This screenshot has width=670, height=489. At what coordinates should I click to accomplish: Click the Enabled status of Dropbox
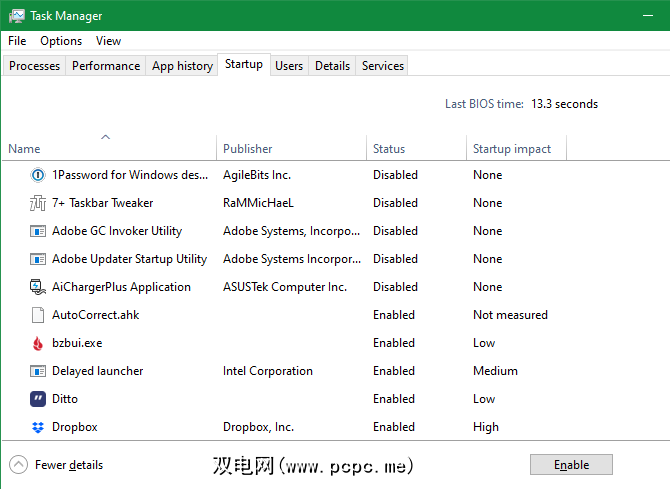[x=394, y=427]
